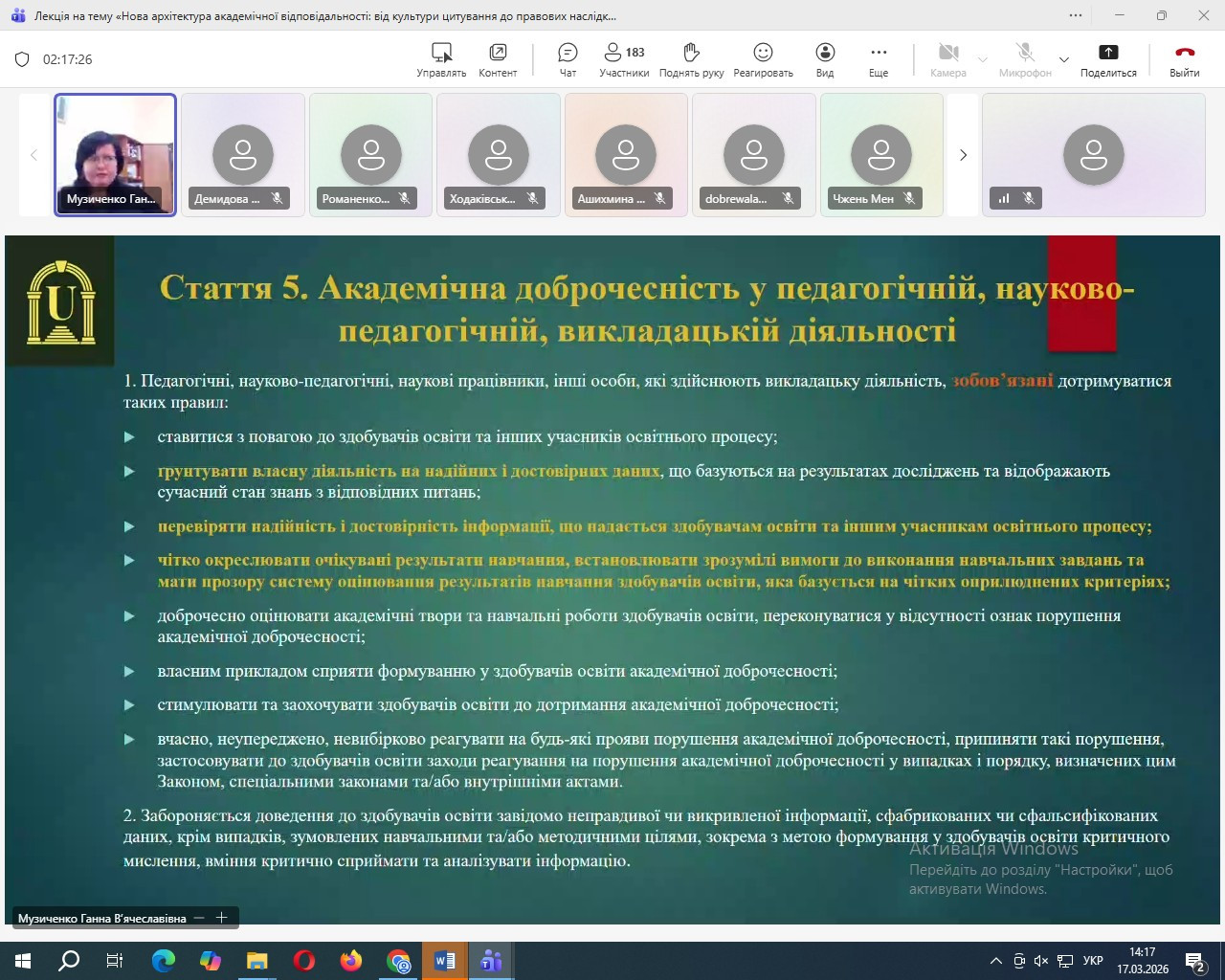The image size is (1225, 980).
Task: Show hidden system tray icons
Action: click(995, 961)
